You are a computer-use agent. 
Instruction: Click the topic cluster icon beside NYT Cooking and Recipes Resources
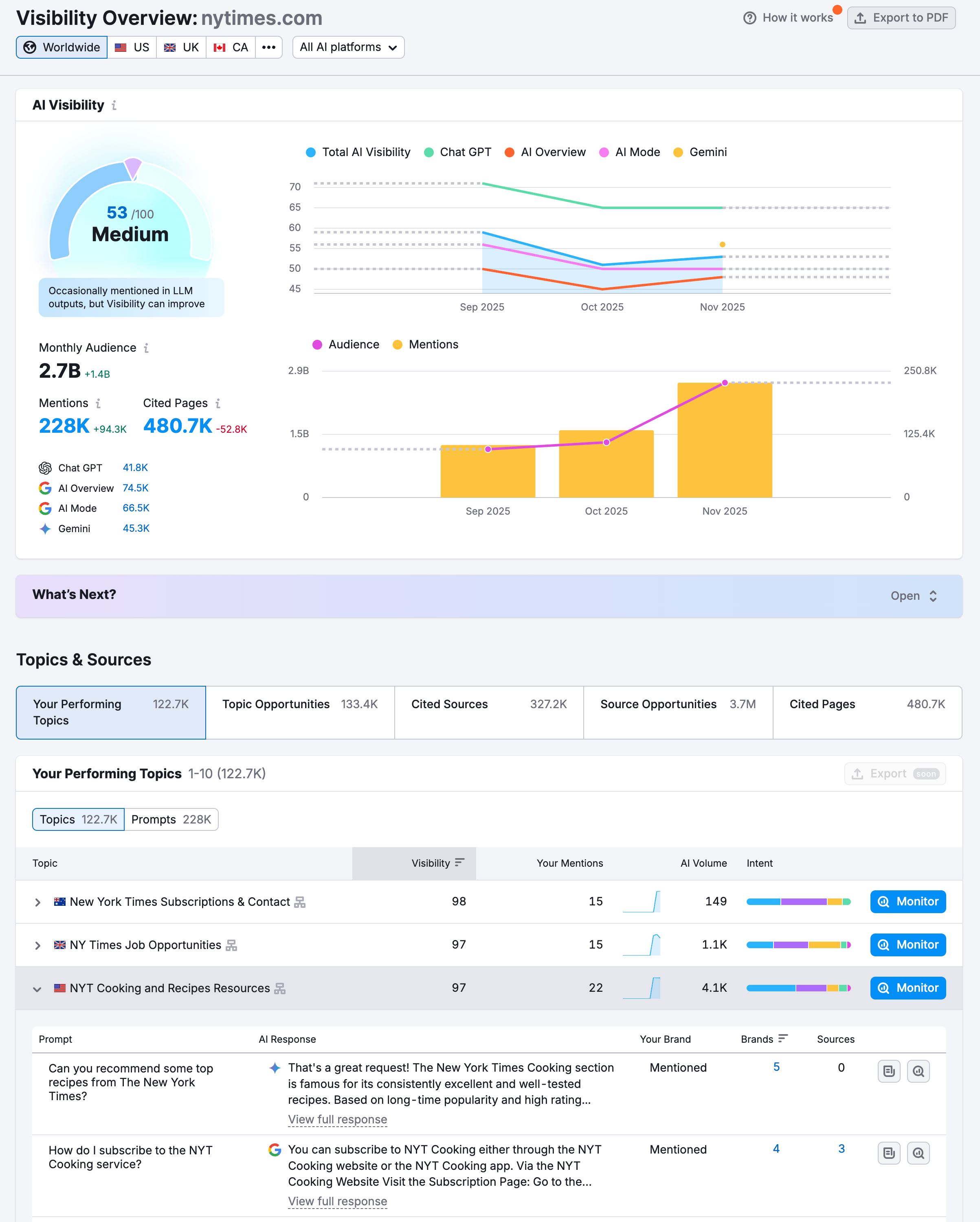(280, 988)
